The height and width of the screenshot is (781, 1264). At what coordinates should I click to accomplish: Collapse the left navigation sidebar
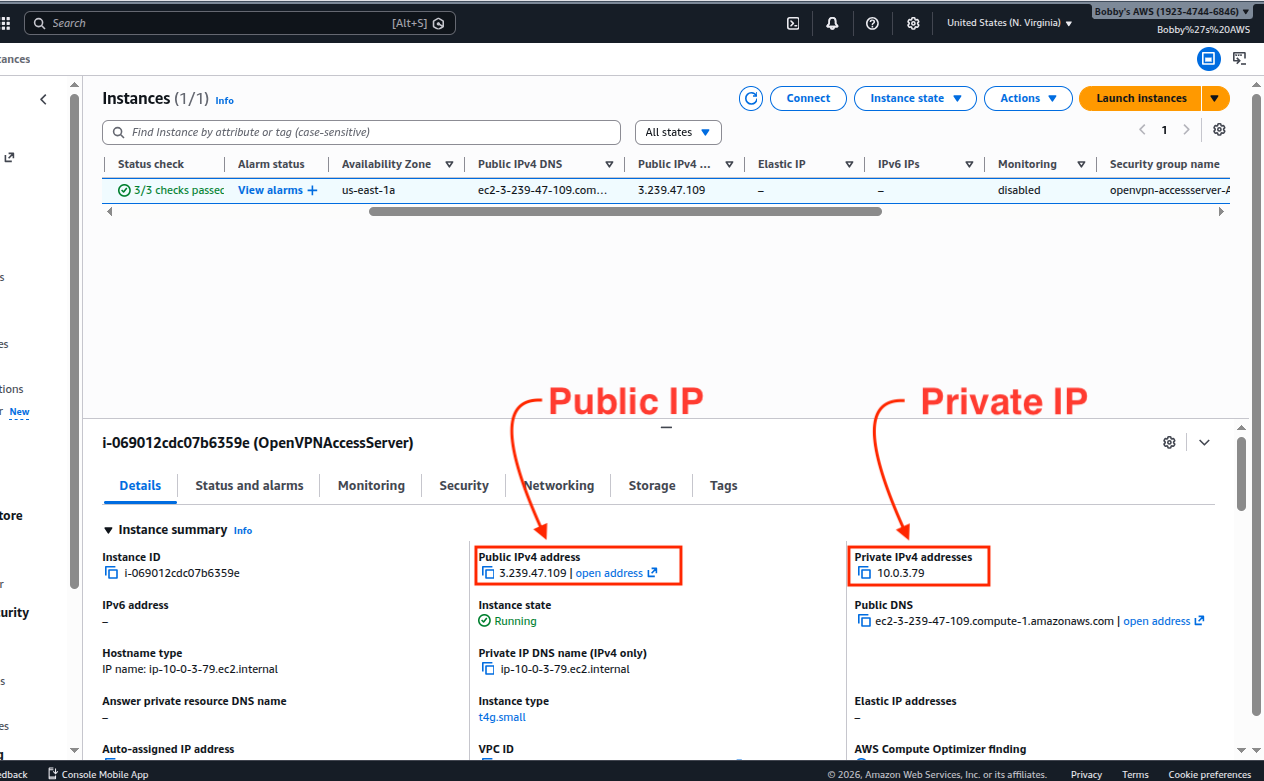[43, 99]
